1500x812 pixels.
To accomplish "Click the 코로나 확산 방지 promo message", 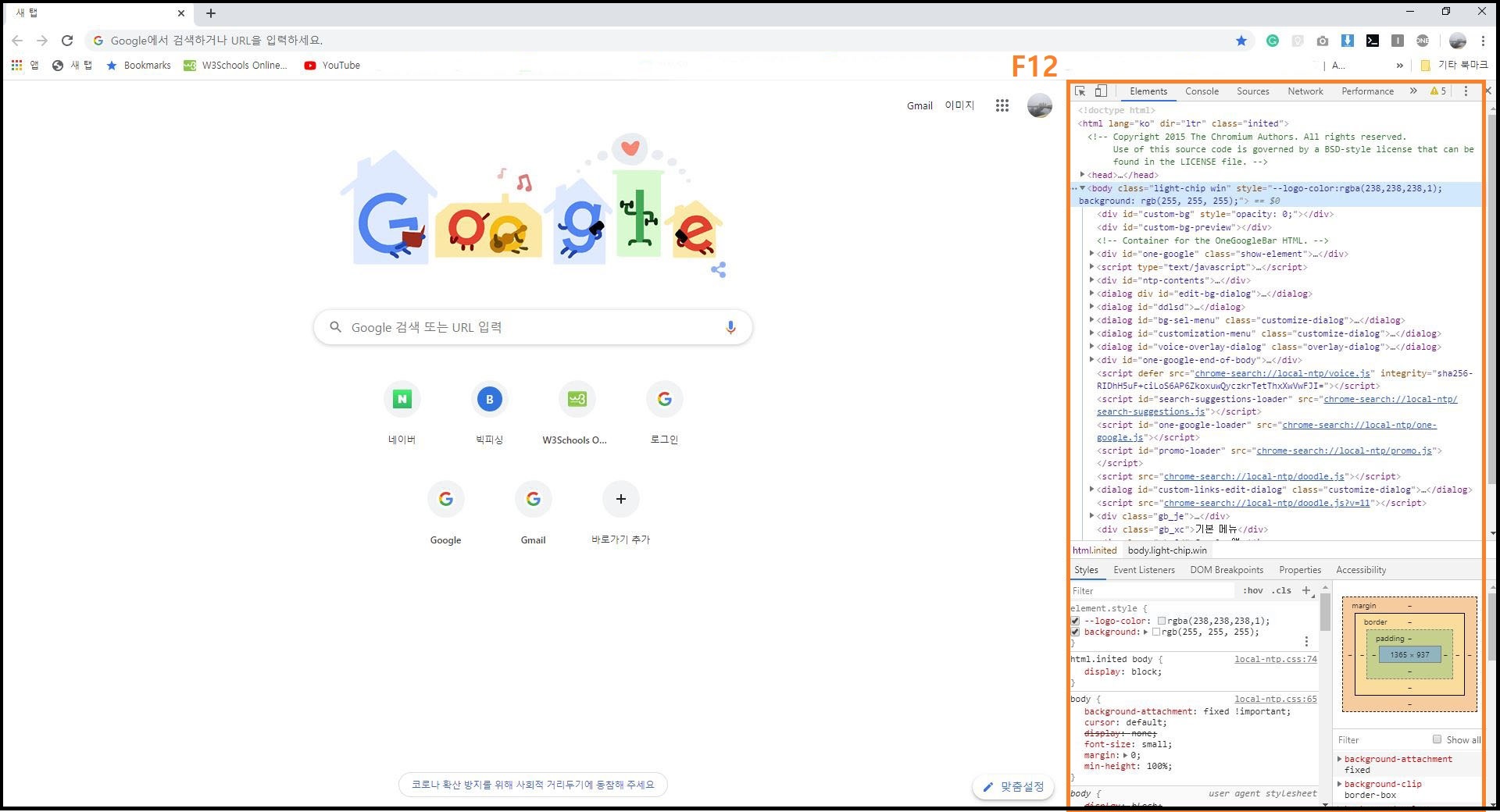I will [x=533, y=785].
